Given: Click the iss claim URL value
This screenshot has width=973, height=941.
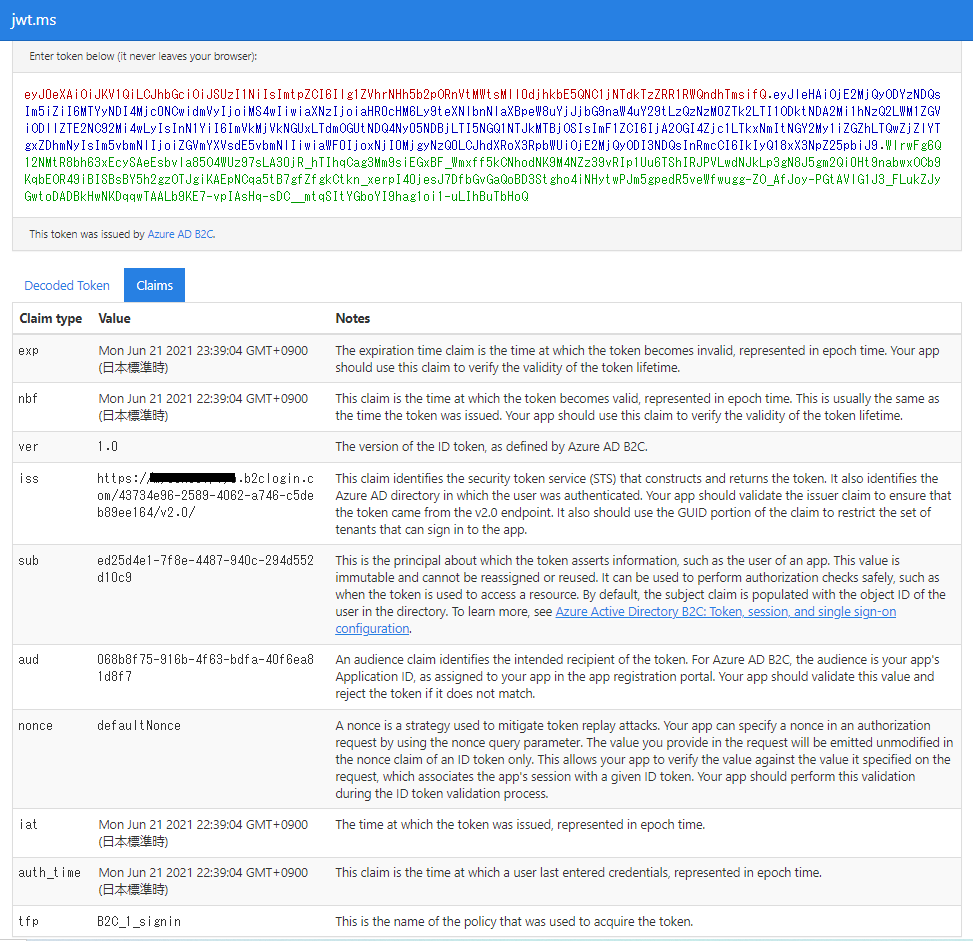Looking at the screenshot, I should (205, 495).
